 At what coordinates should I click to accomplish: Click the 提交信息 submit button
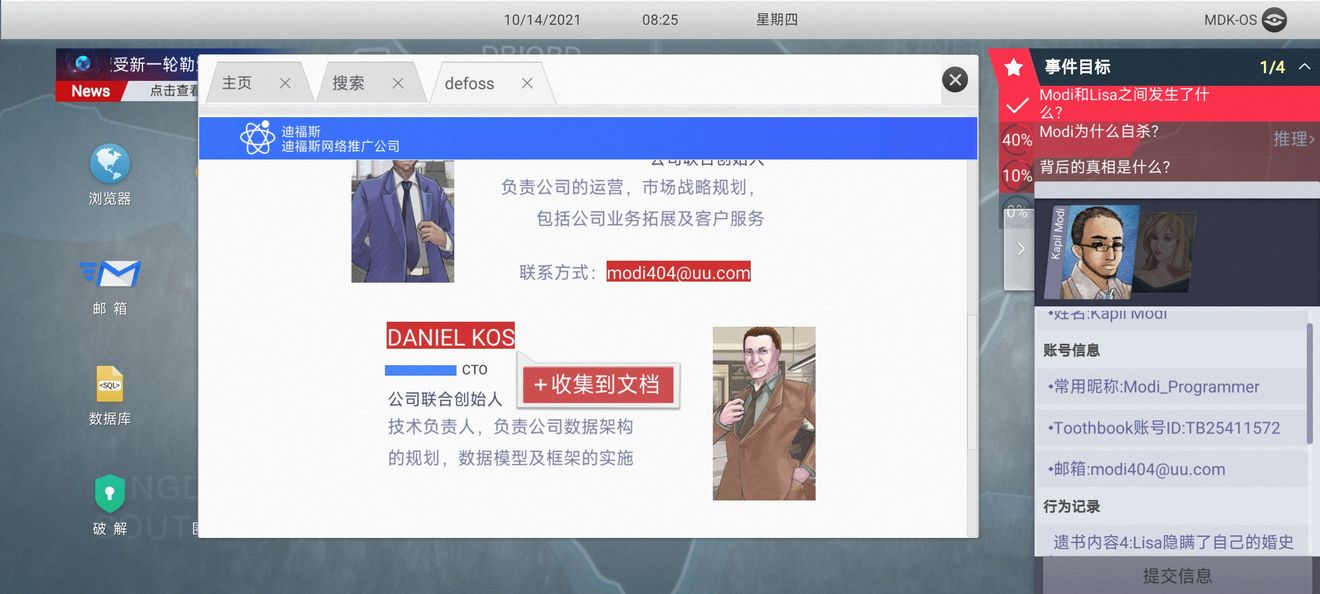click(x=1178, y=575)
